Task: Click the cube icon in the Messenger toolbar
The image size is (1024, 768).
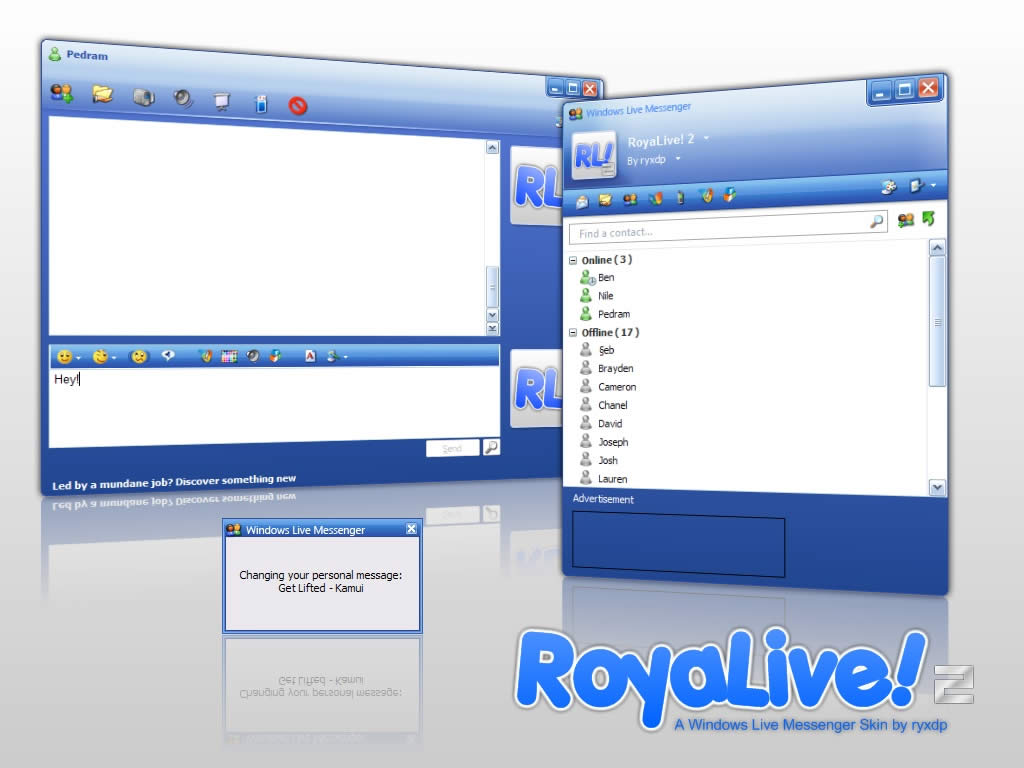Action: pyautogui.click(x=729, y=194)
